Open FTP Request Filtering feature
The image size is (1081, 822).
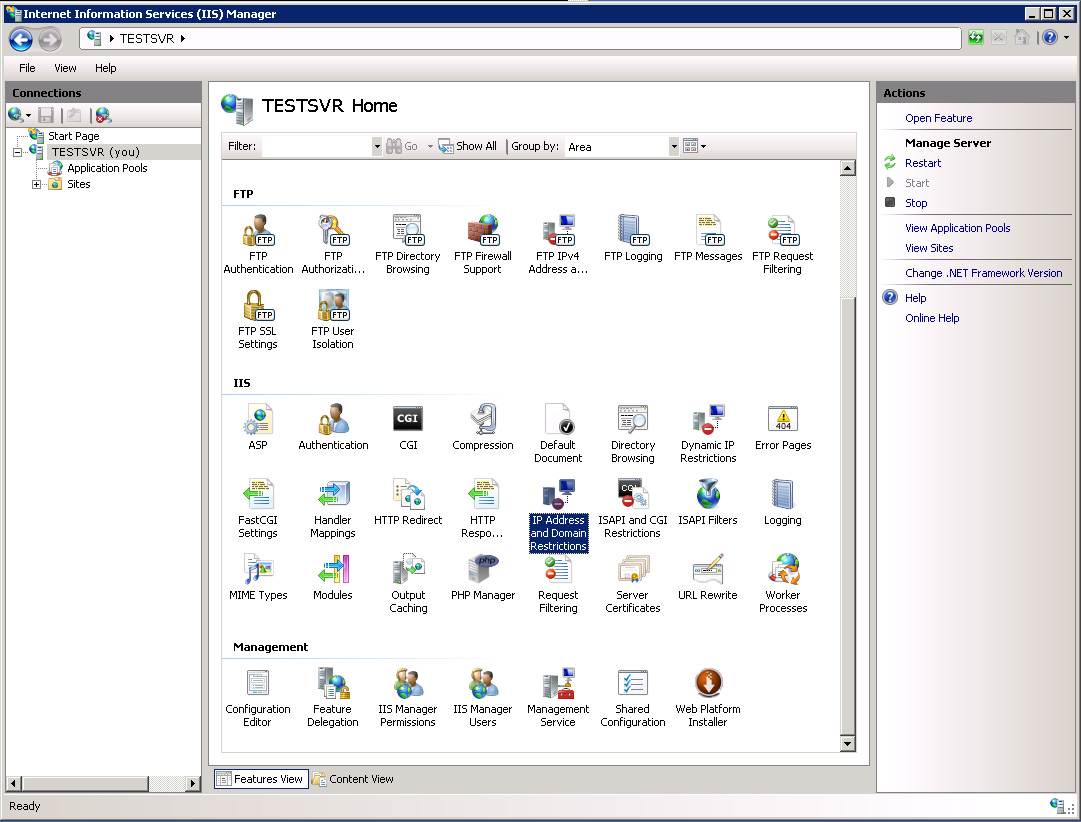782,244
